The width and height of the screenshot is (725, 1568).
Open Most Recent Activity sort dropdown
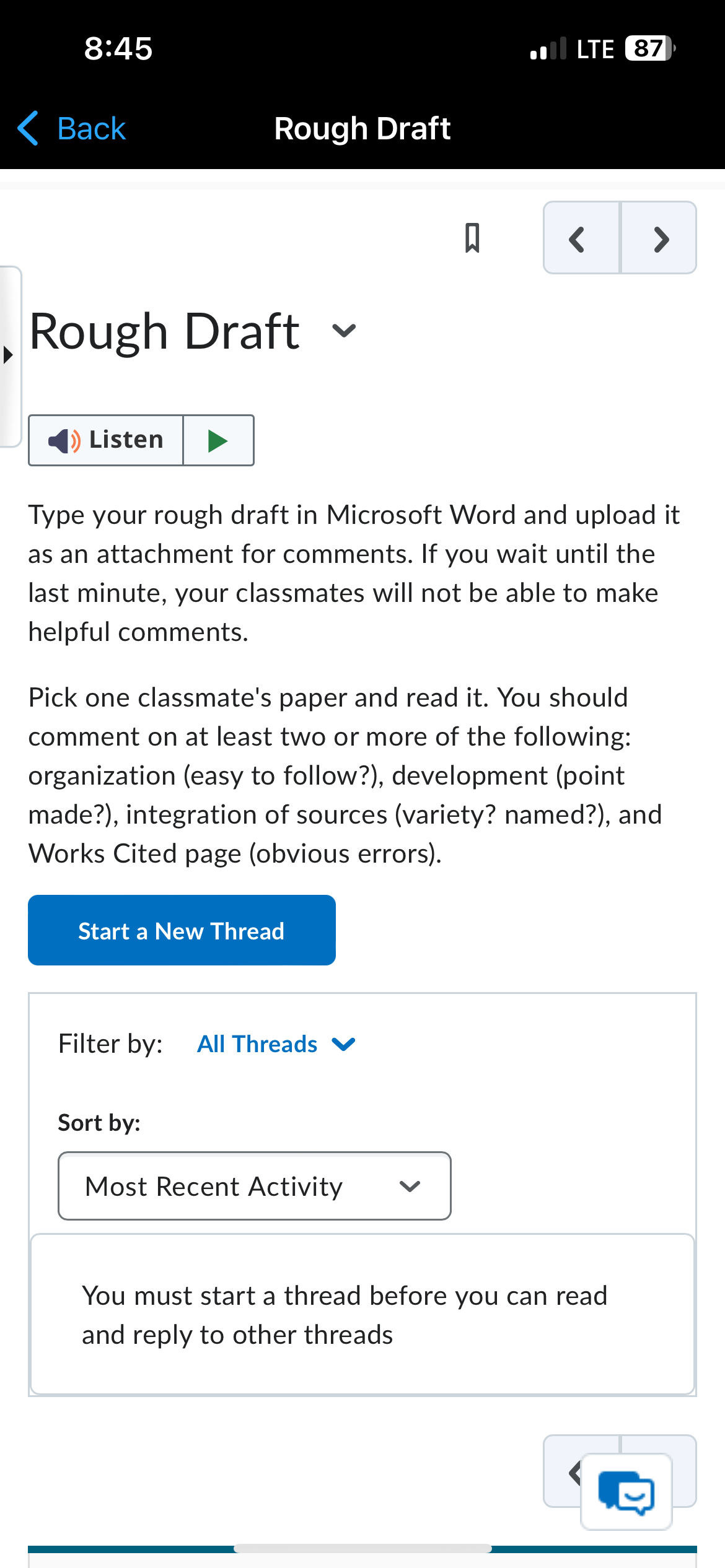[254, 1186]
